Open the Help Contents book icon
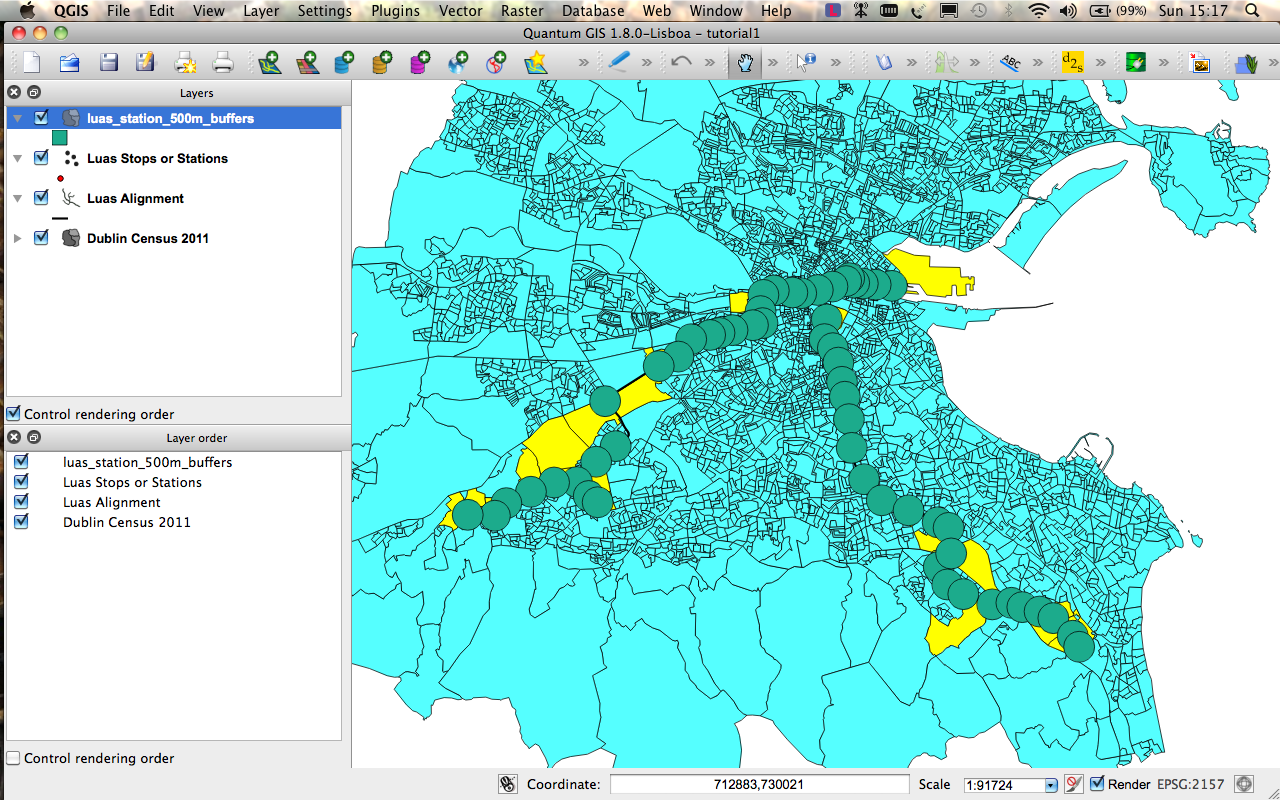The height and width of the screenshot is (800, 1280). click(x=883, y=62)
